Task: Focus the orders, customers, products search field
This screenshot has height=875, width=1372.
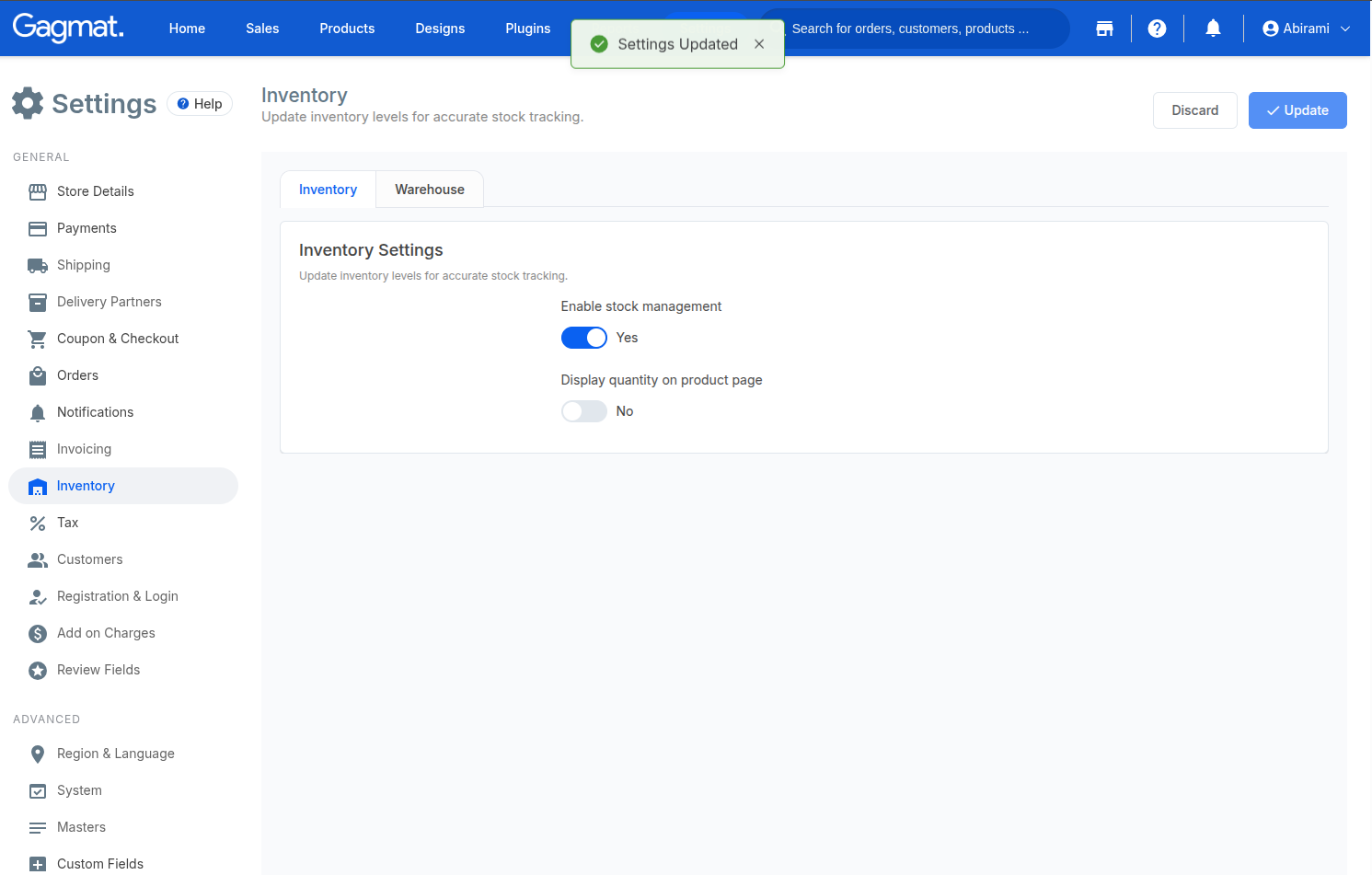Action: click(x=915, y=29)
